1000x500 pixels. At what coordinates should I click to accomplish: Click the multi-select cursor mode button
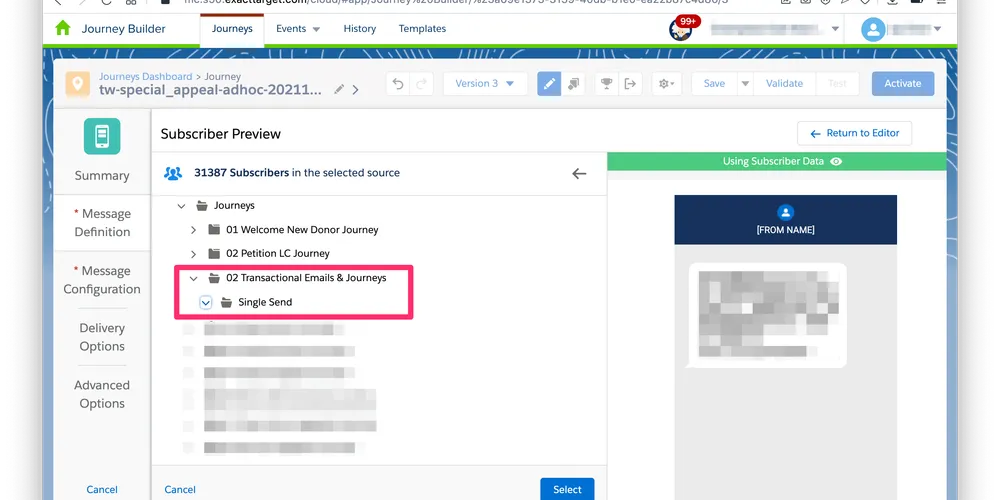point(573,84)
